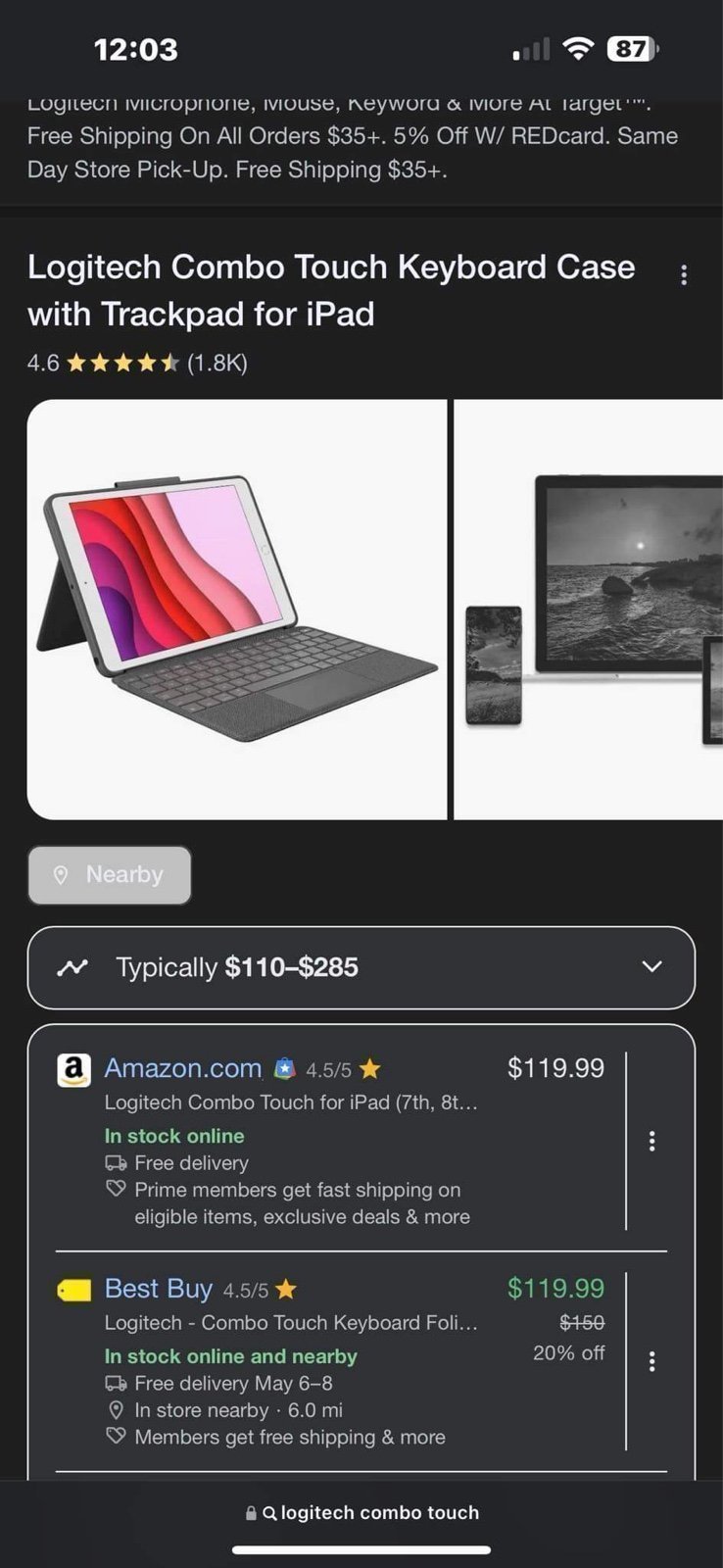
Task: Toggle the Nearby filter chip
Action: coord(110,875)
